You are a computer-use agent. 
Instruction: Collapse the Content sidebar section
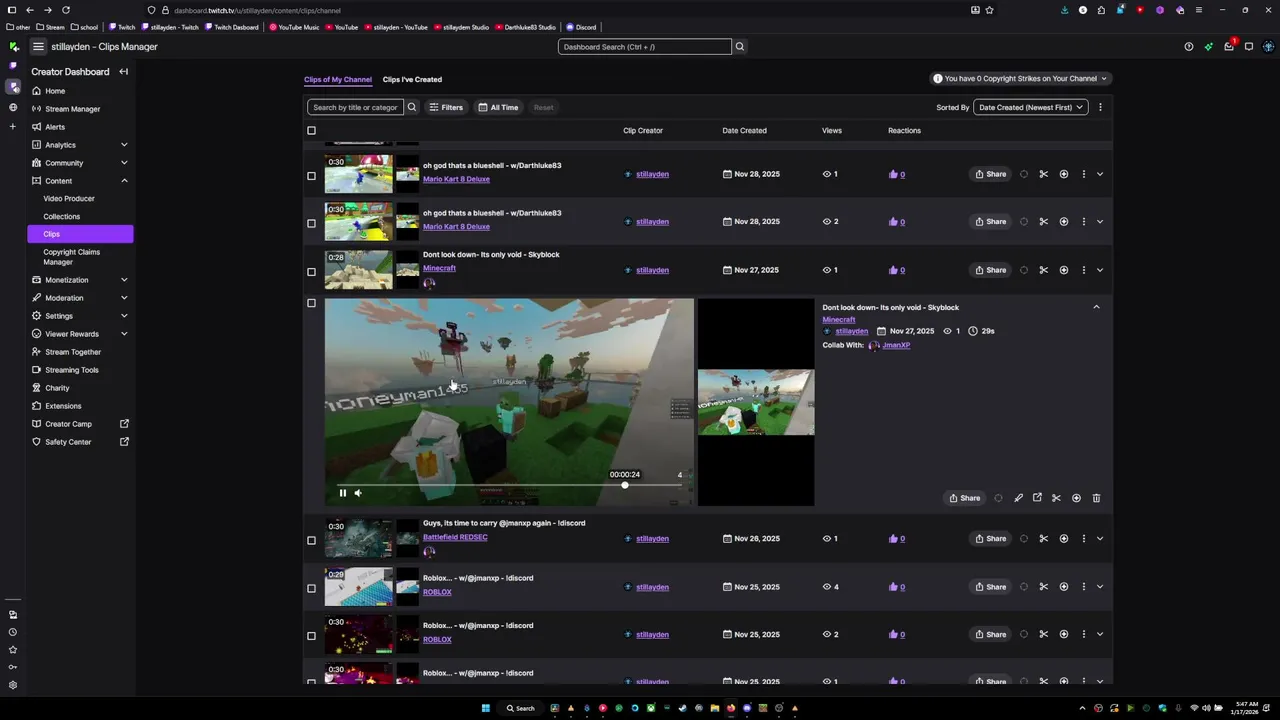click(124, 181)
